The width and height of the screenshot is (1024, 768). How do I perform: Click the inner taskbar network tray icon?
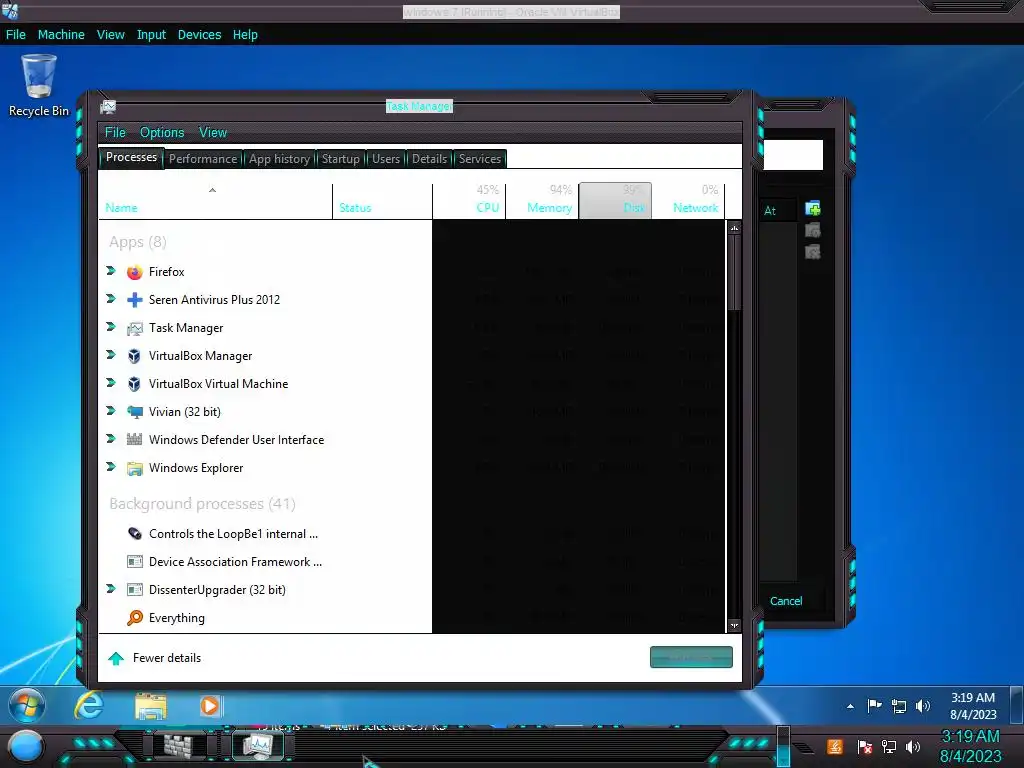tap(899, 706)
